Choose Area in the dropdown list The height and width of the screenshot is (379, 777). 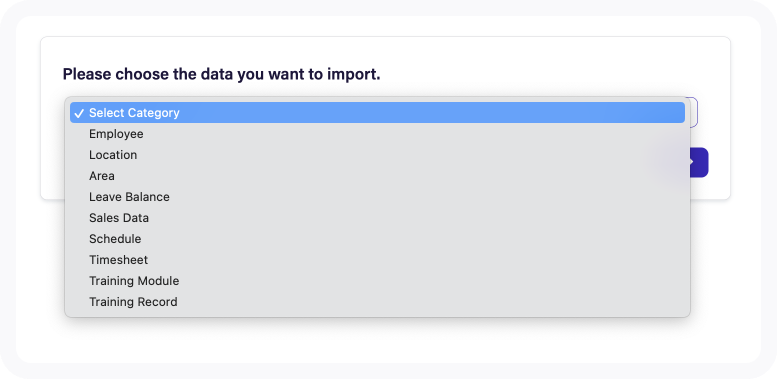point(378,176)
